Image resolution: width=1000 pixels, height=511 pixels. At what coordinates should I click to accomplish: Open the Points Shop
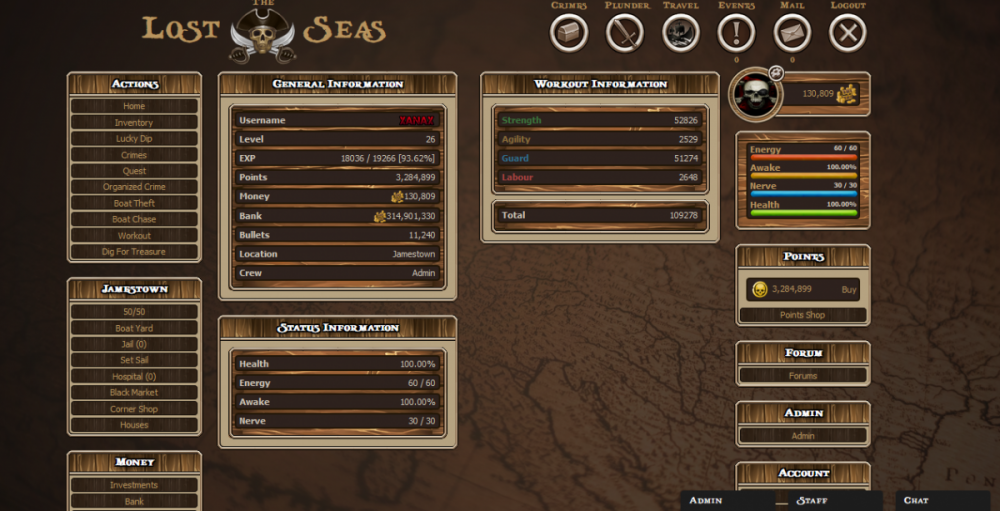coord(803,315)
